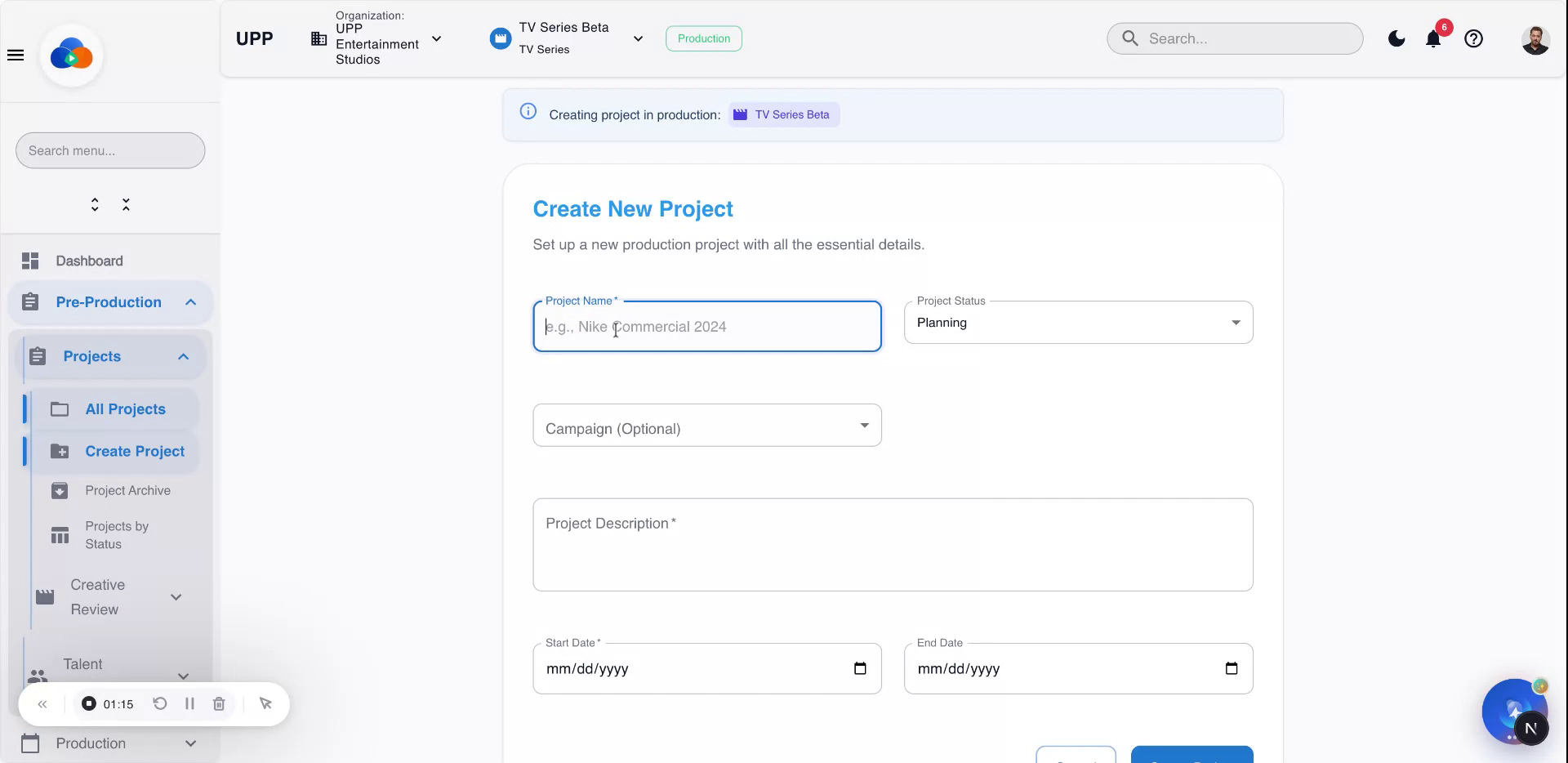1568x763 pixels.
Task: Collapse the Pre-Production section
Action: [190, 302]
